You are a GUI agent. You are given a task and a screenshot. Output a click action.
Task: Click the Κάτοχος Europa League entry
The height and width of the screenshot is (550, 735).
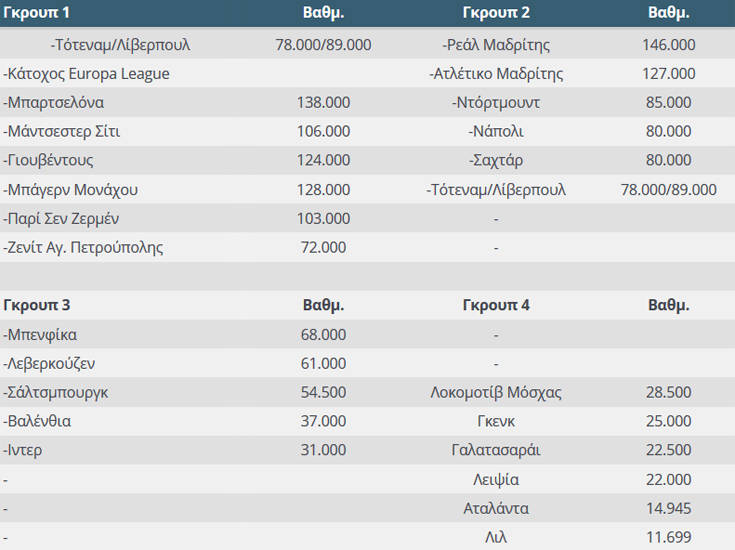pyautogui.click(x=86, y=74)
